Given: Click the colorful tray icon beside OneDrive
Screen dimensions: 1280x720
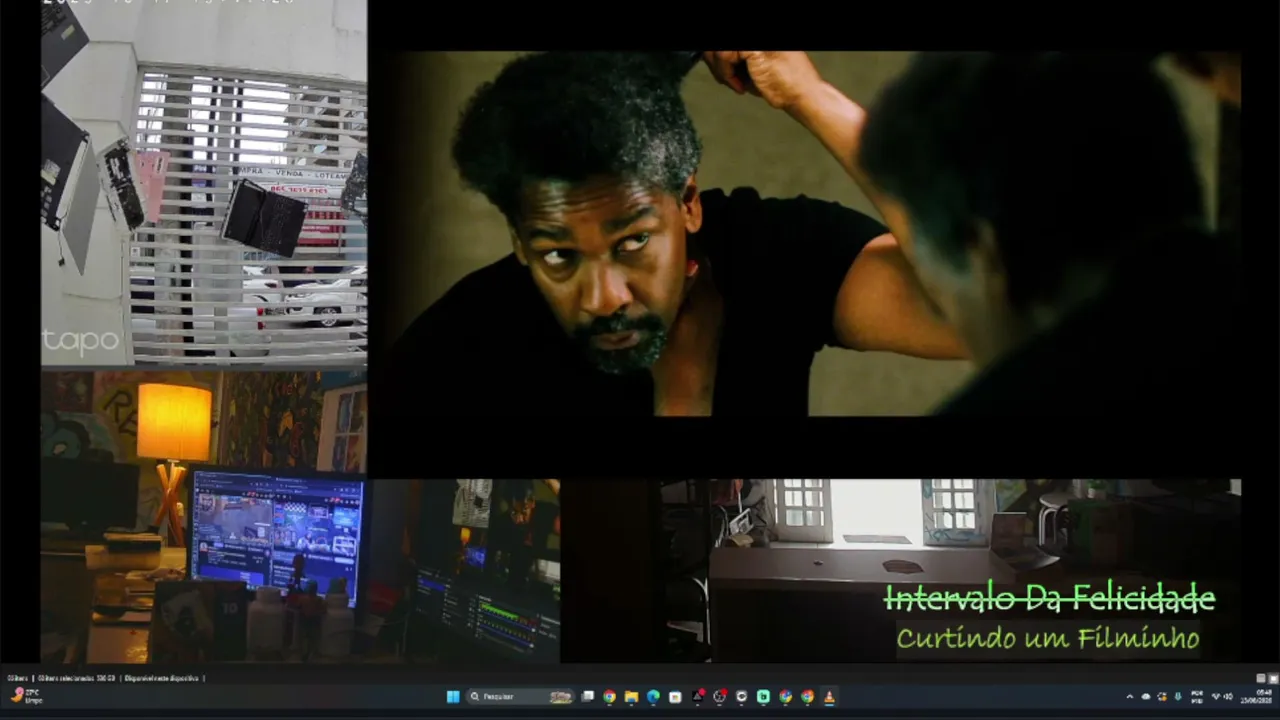Looking at the screenshot, I should coord(1162,697).
